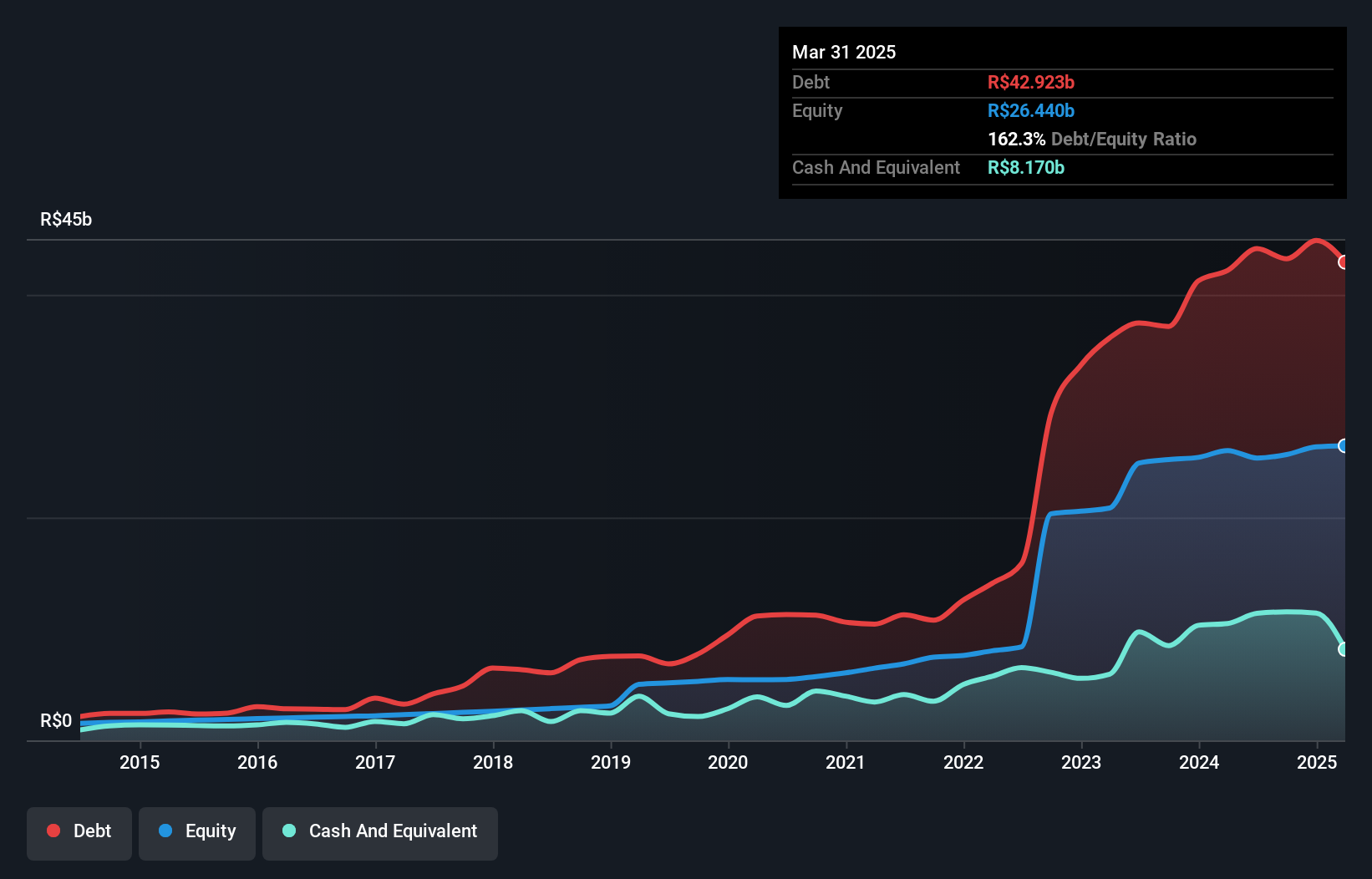1372x879 pixels.
Task: Click the Mar 31 2025 tooltip date
Action: click(844, 52)
